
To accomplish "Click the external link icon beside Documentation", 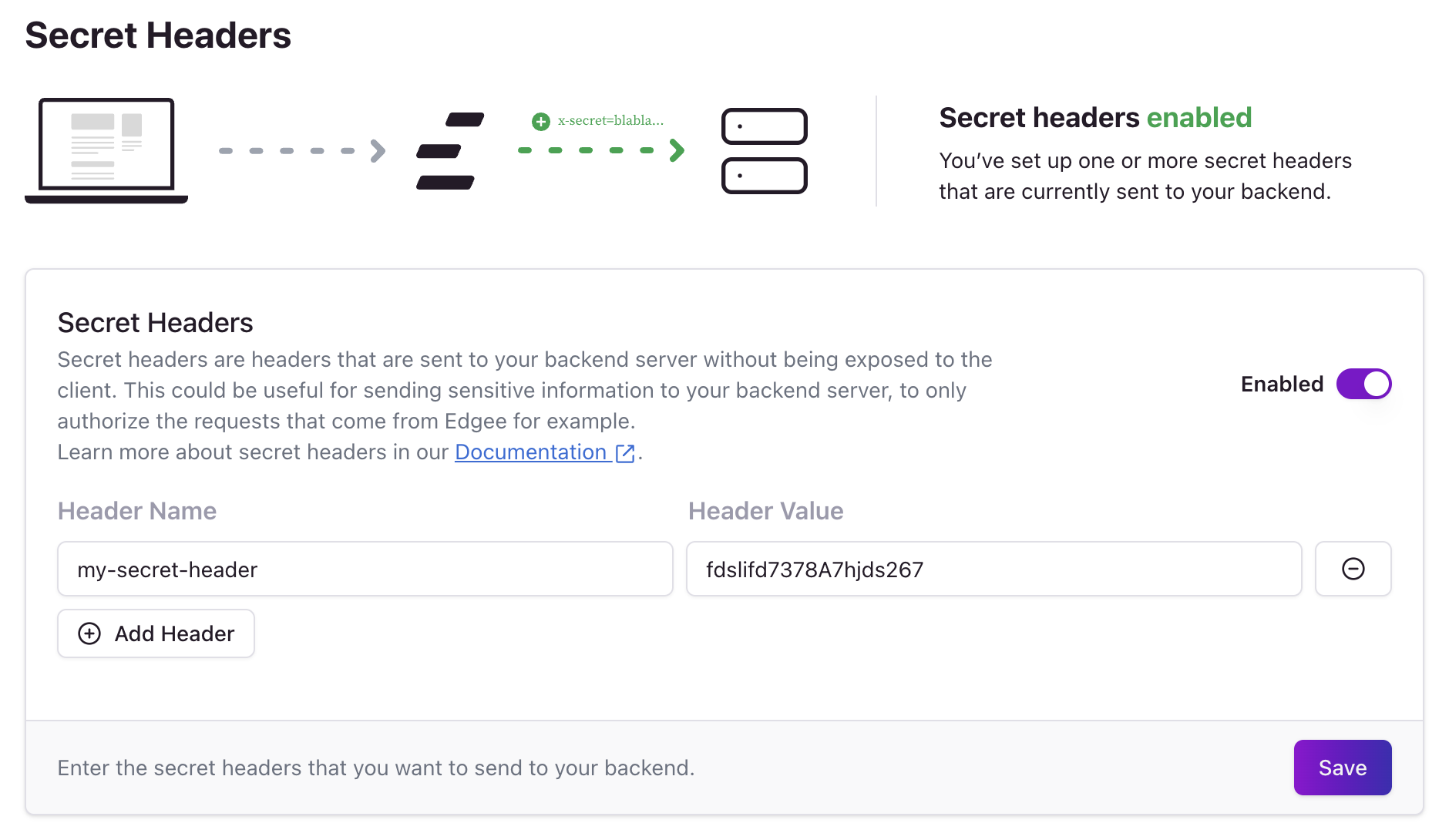I will click(x=625, y=452).
